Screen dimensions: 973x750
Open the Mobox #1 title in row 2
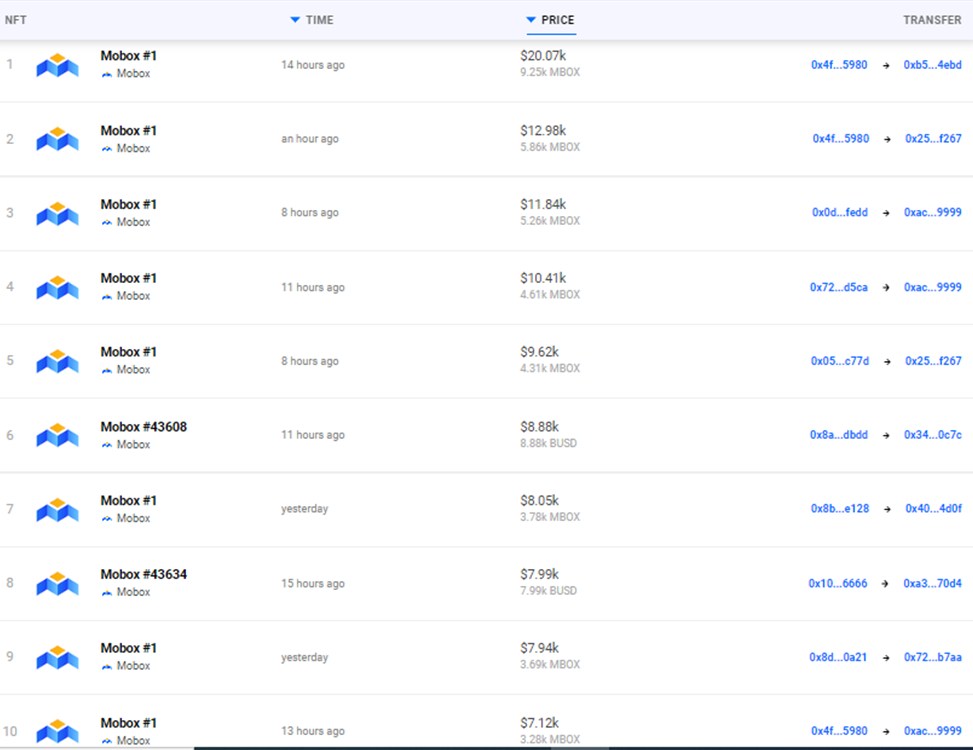coord(128,131)
